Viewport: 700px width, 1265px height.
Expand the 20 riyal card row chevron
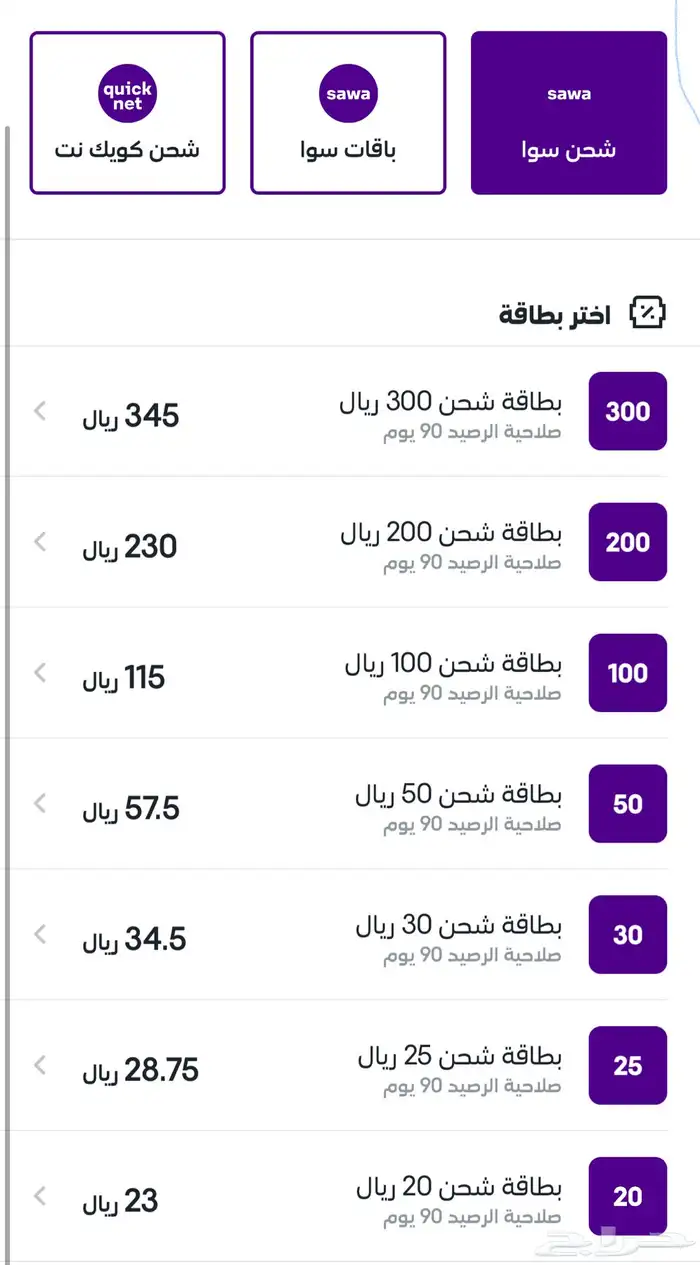(x=39, y=1197)
